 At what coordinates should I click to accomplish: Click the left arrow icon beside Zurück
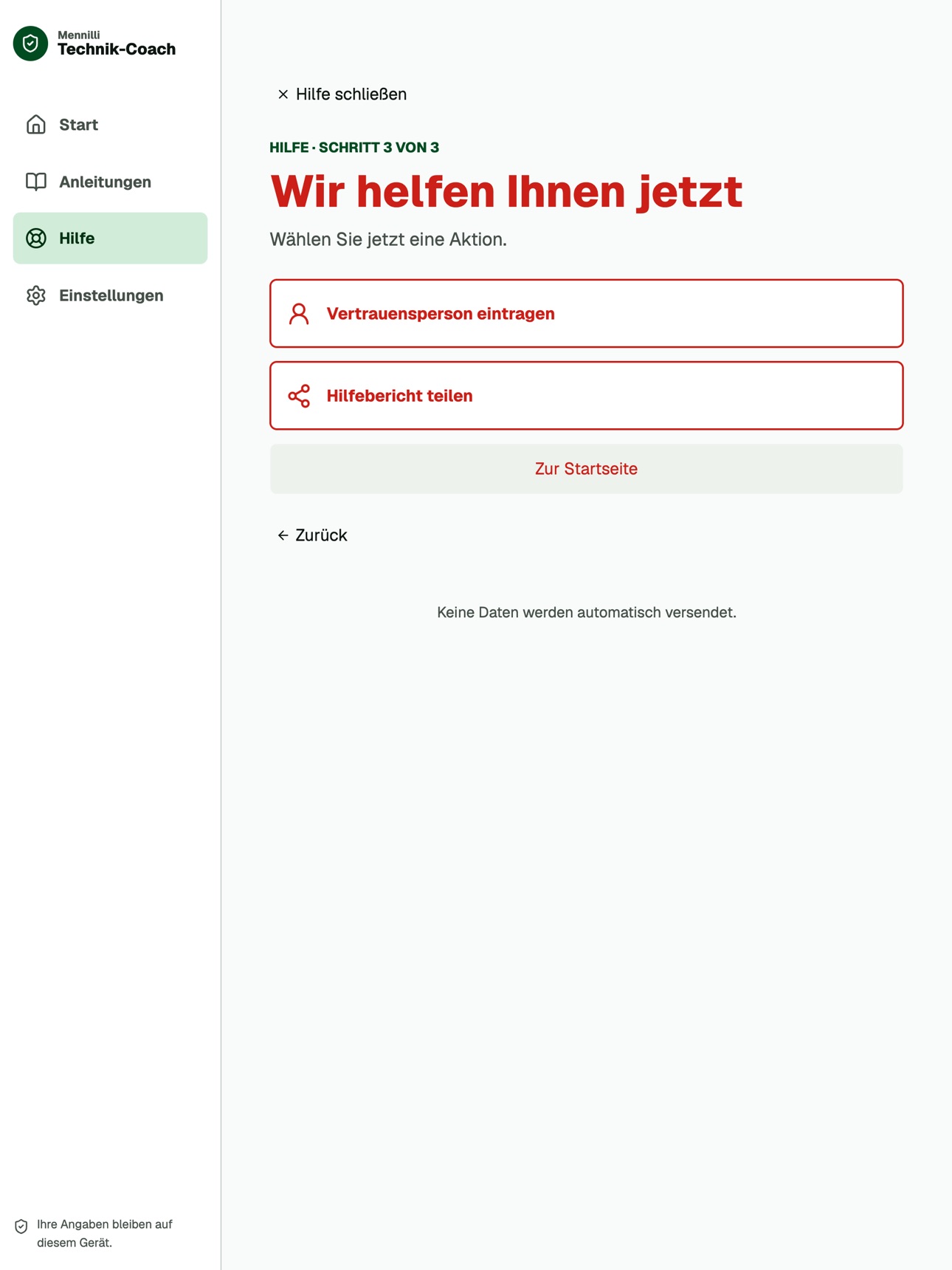(x=283, y=535)
